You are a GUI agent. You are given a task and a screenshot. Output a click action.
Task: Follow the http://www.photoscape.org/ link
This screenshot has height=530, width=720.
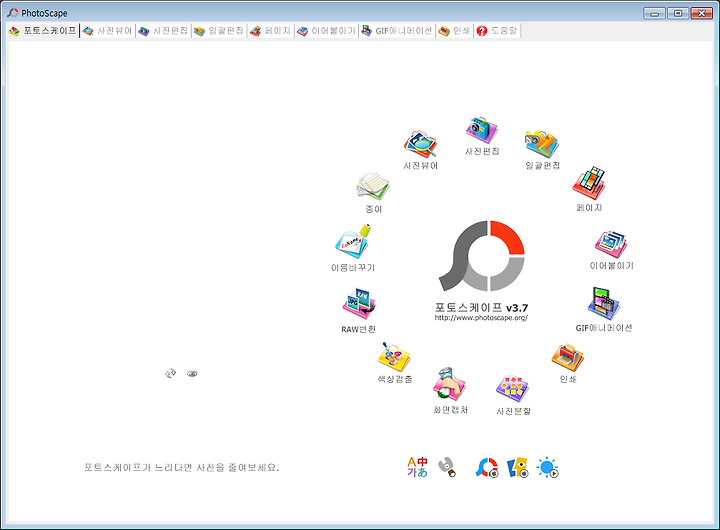[481, 318]
